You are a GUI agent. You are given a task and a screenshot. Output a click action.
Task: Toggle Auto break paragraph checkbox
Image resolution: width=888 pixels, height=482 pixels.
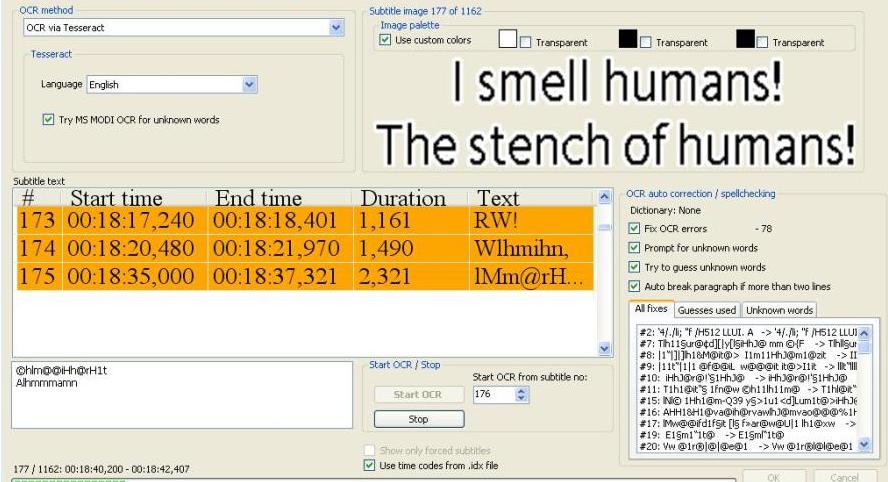pyautogui.click(x=634, y=286)
